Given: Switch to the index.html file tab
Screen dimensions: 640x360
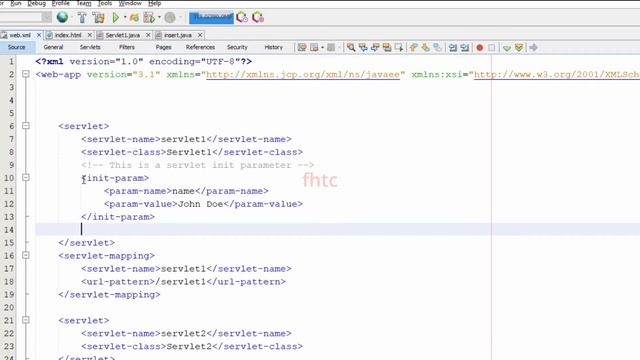Looking at the screenshot, I should [x=68, y=35].
